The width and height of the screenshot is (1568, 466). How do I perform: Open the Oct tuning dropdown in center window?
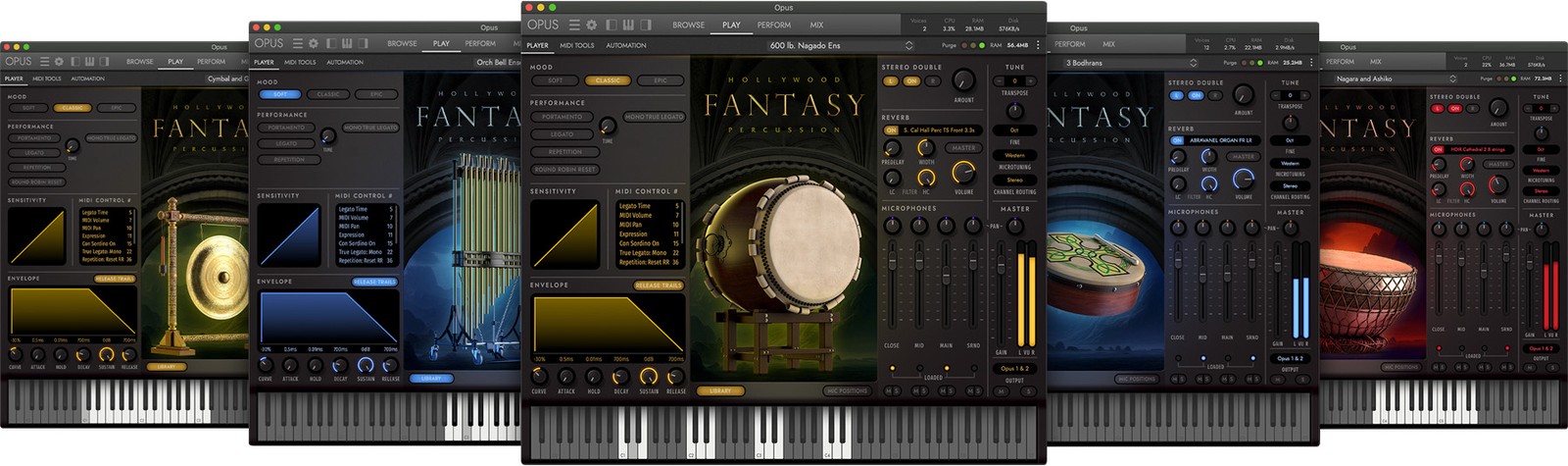[x=1015, y=129]
